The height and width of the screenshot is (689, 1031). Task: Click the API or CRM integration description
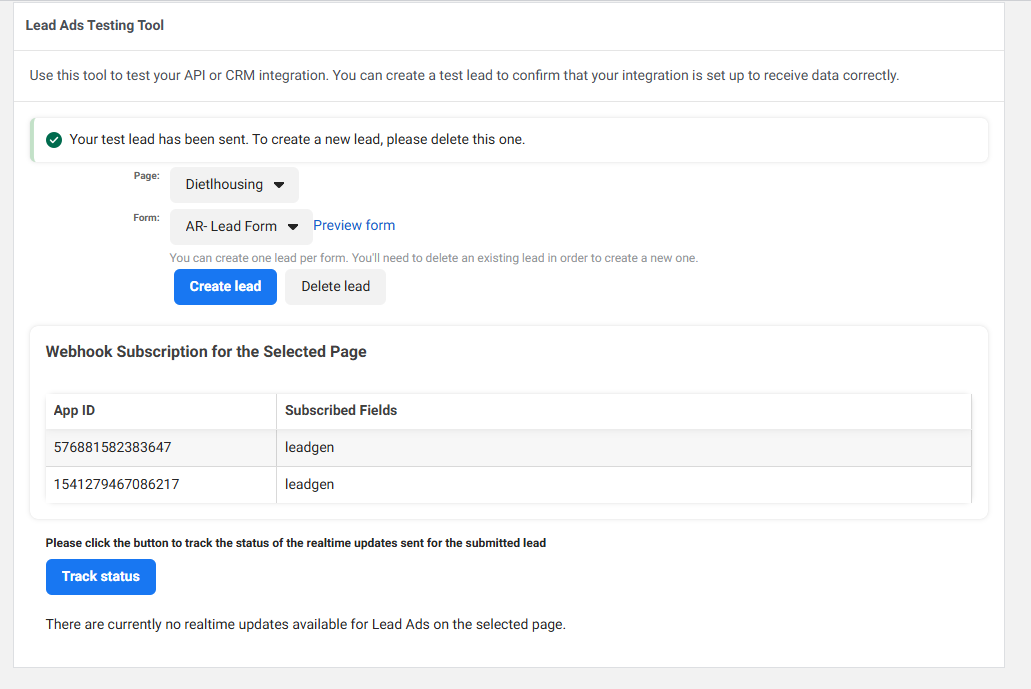(x=464, y=76)
